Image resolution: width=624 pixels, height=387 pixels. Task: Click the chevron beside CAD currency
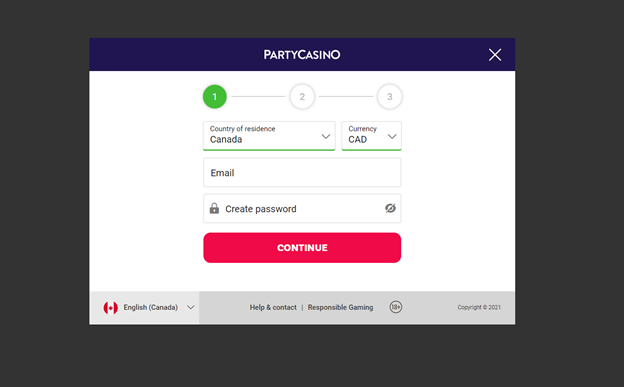click(x=392, y=137)
